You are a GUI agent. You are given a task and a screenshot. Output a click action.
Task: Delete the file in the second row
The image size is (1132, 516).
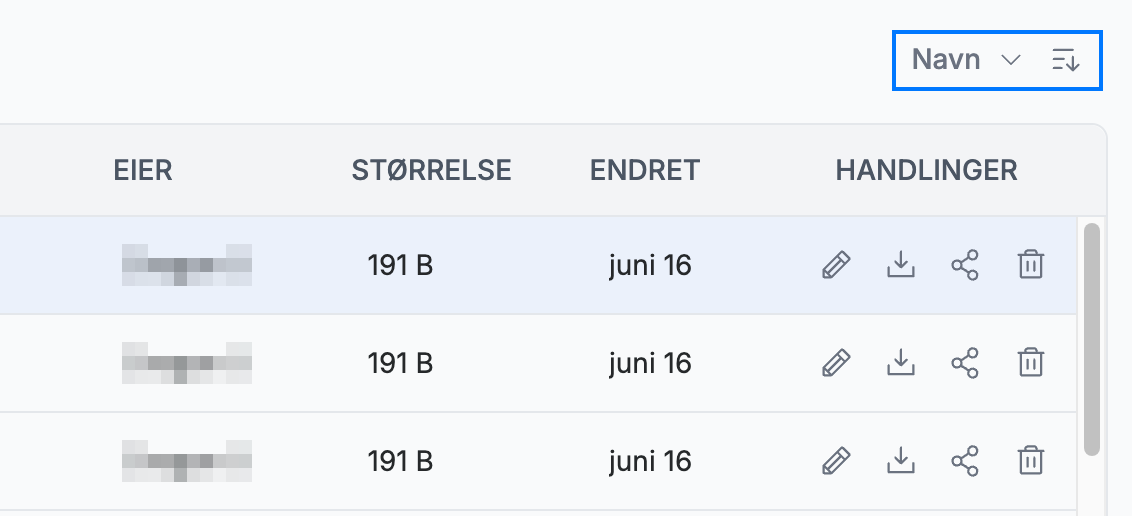coord(1030,362)
